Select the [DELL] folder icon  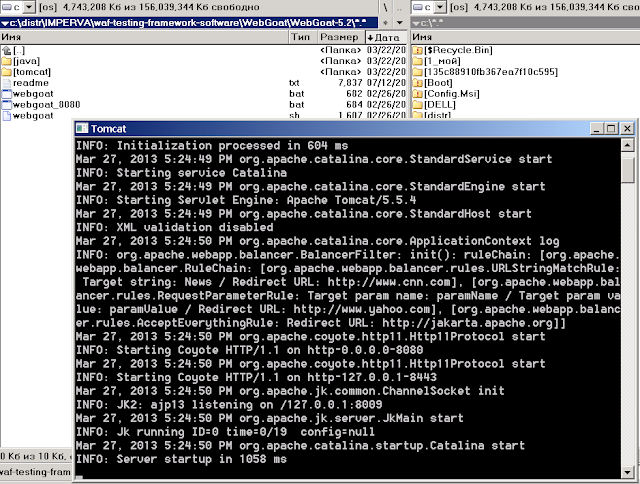click(x=417, y=105)
